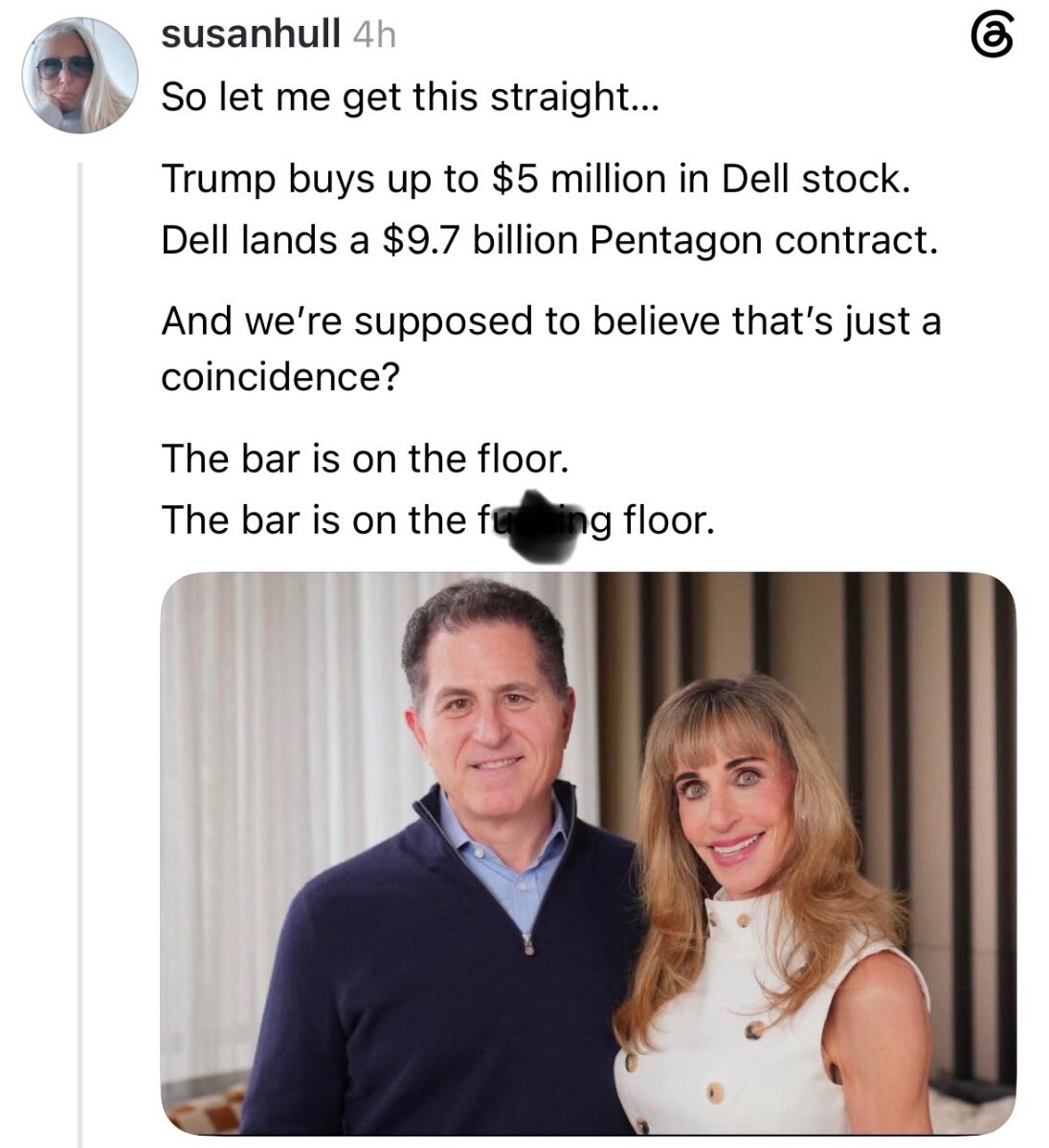
Task: Click the 4h post timestamp
Action: (x=374, y=35)
